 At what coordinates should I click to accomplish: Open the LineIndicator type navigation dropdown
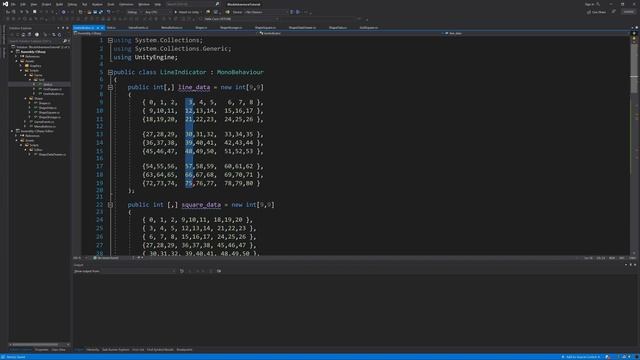[x=351, y=33]
